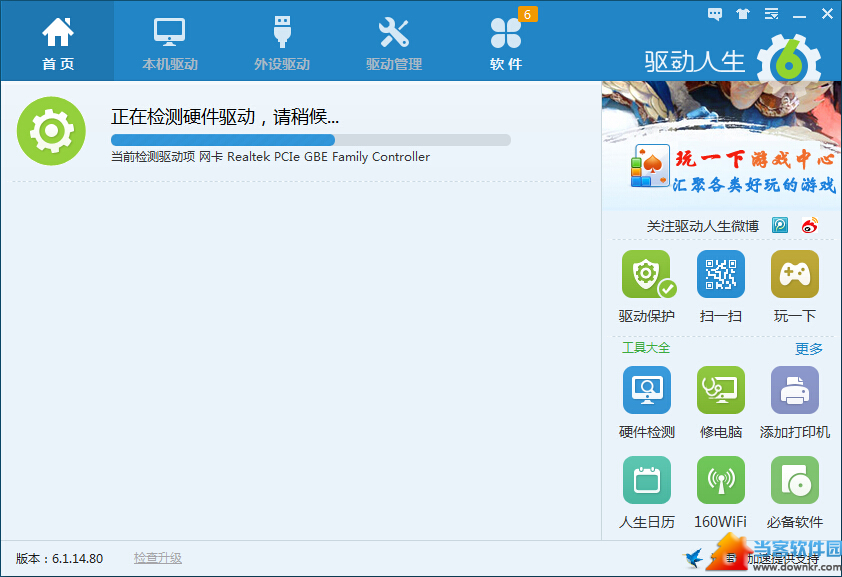Open the 玩一下 game controller icon

[x=794, y=275]
